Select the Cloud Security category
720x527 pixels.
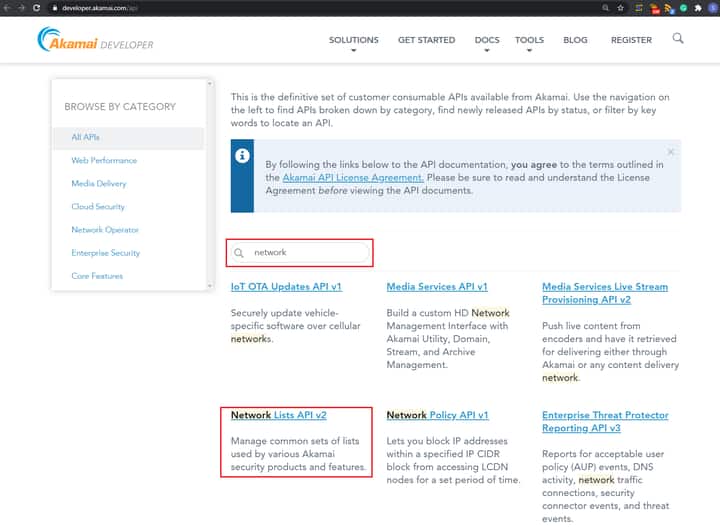tap(98, 207)
